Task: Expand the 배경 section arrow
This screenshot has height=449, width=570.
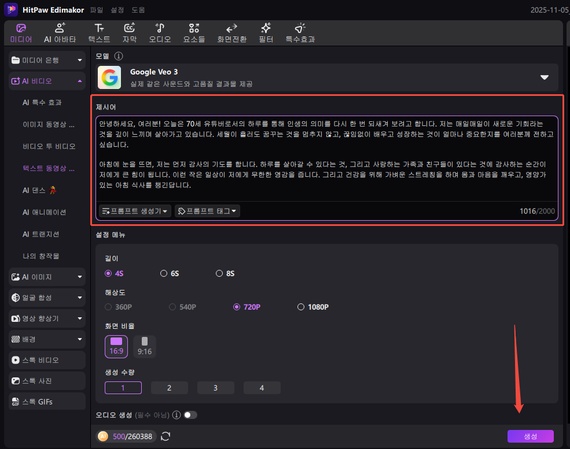Action: (80, 339)
